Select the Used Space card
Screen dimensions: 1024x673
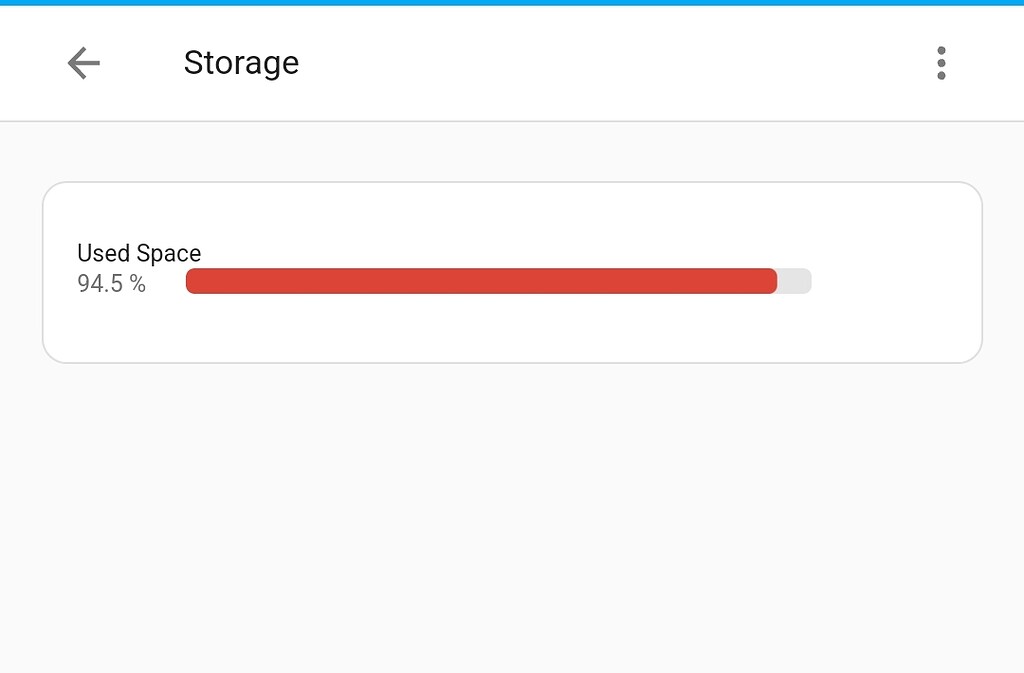tap(512, 272)
